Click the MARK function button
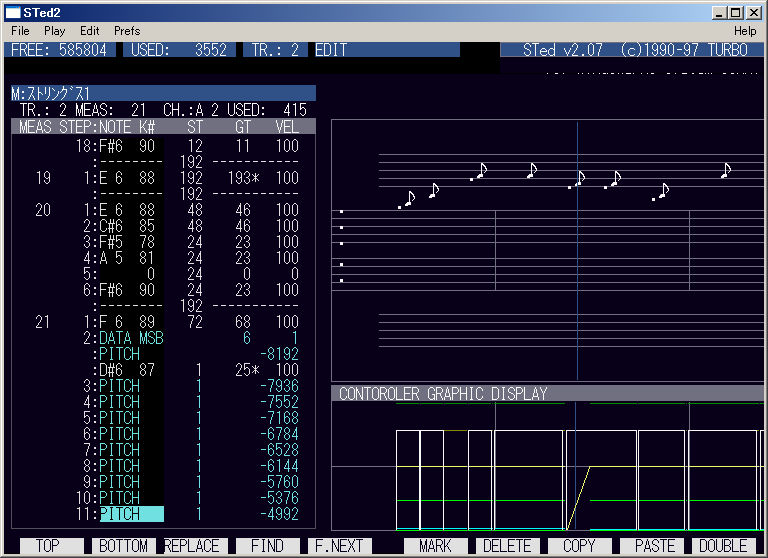The image size is (768, 558). 435,546
